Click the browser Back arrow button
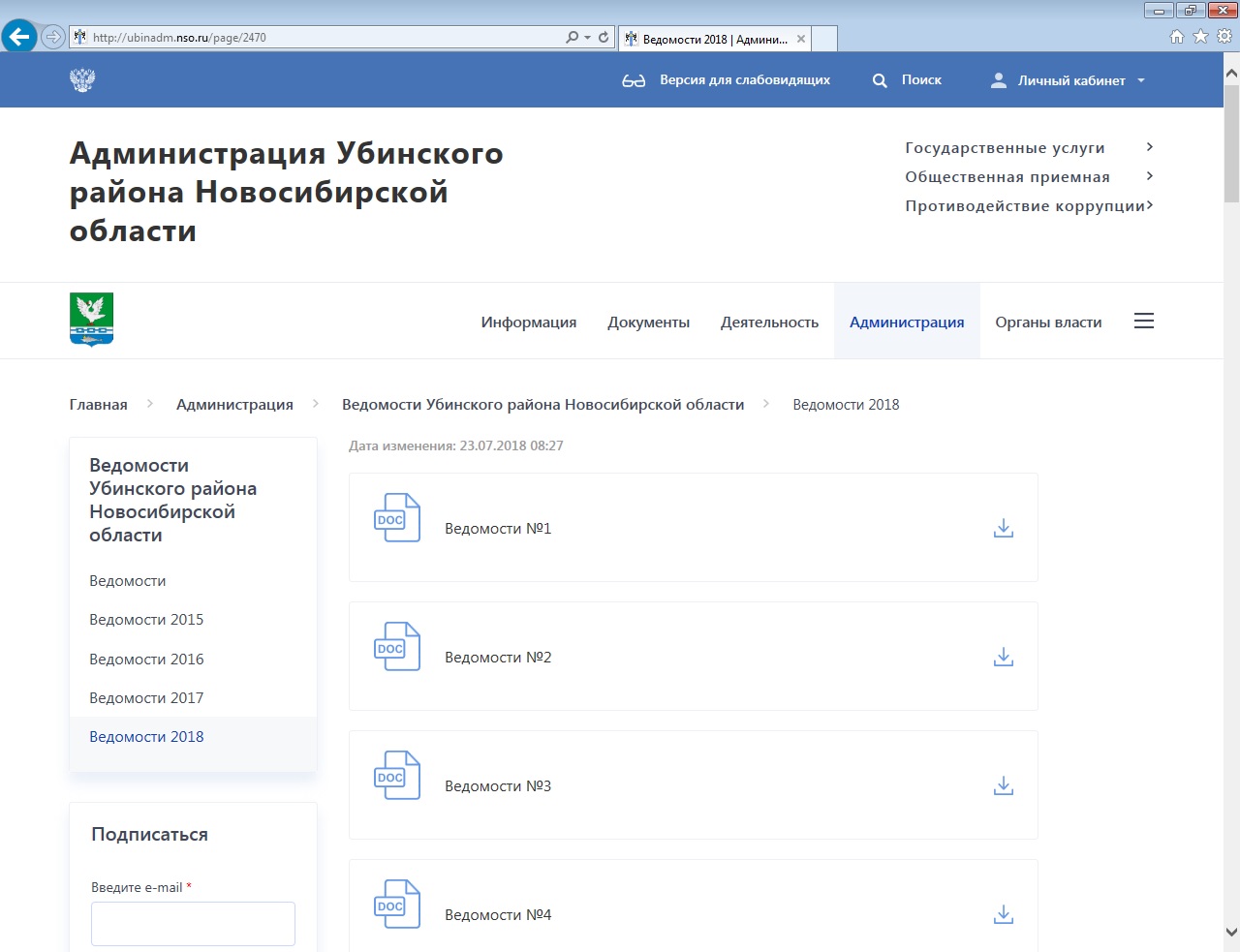This screenshot has height=952, width=1240. (x=19, y=37)
